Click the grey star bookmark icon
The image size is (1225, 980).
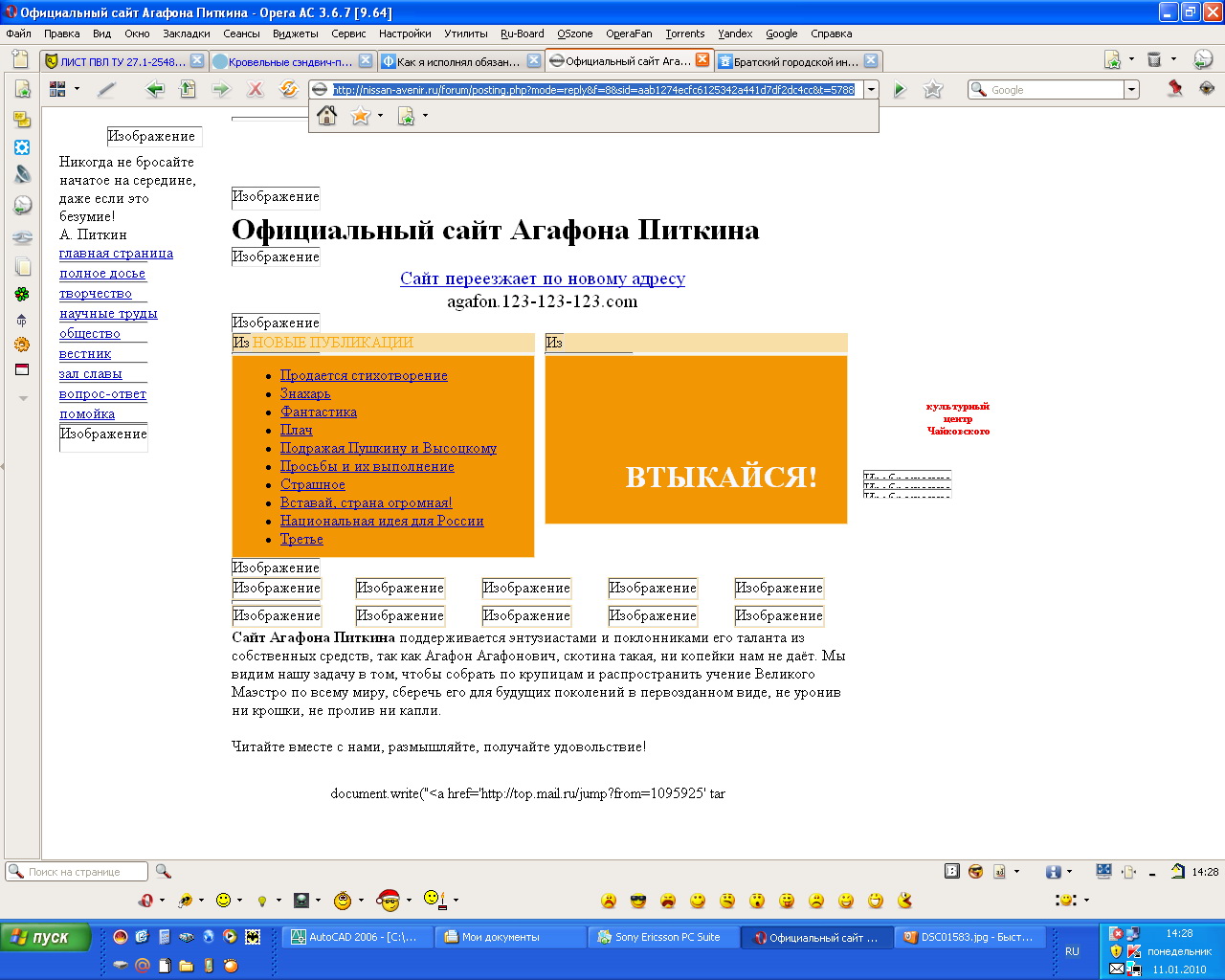933,89
